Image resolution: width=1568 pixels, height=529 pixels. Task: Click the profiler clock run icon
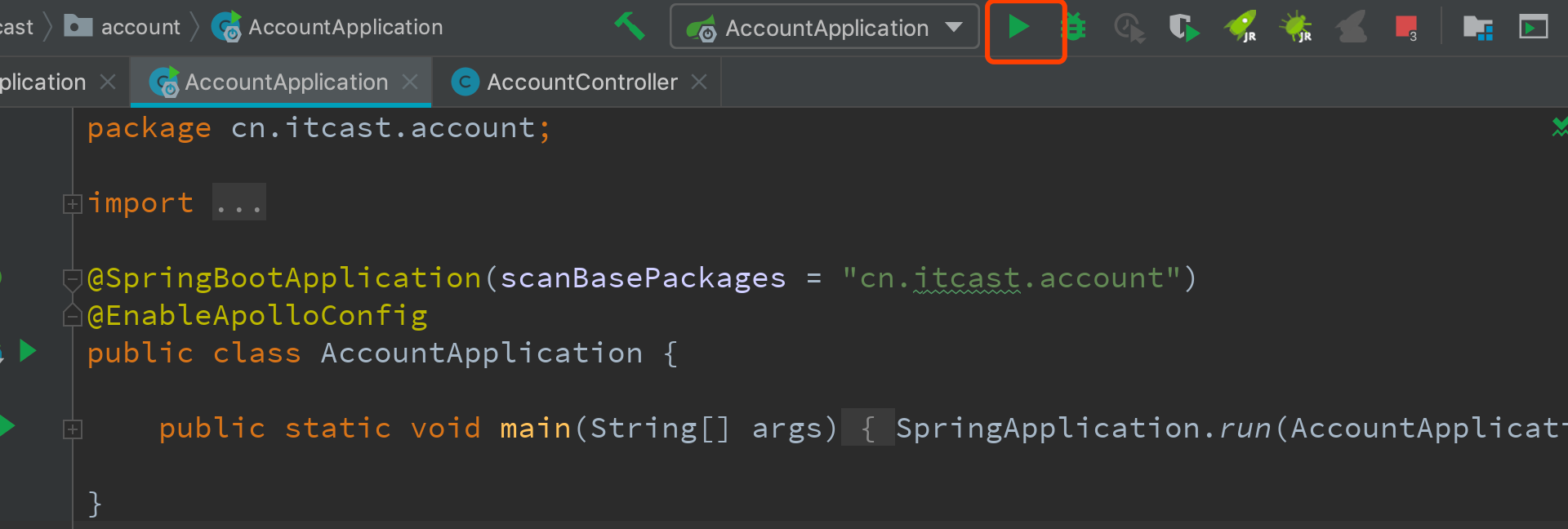coord(1129,28)
